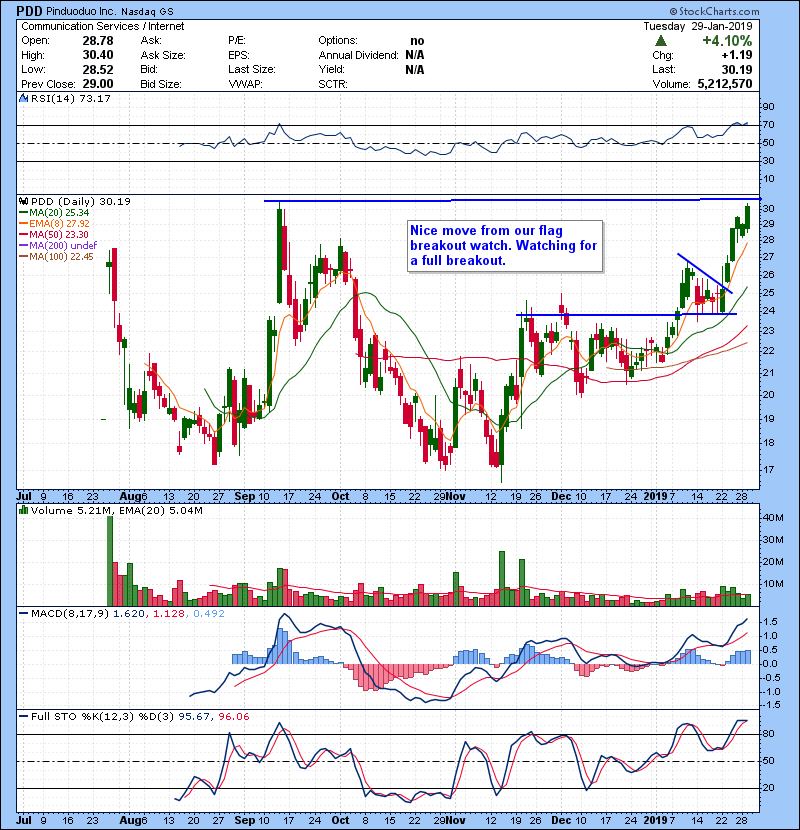
Task: Click the green up-triangle change indicator
Action: 660,41
